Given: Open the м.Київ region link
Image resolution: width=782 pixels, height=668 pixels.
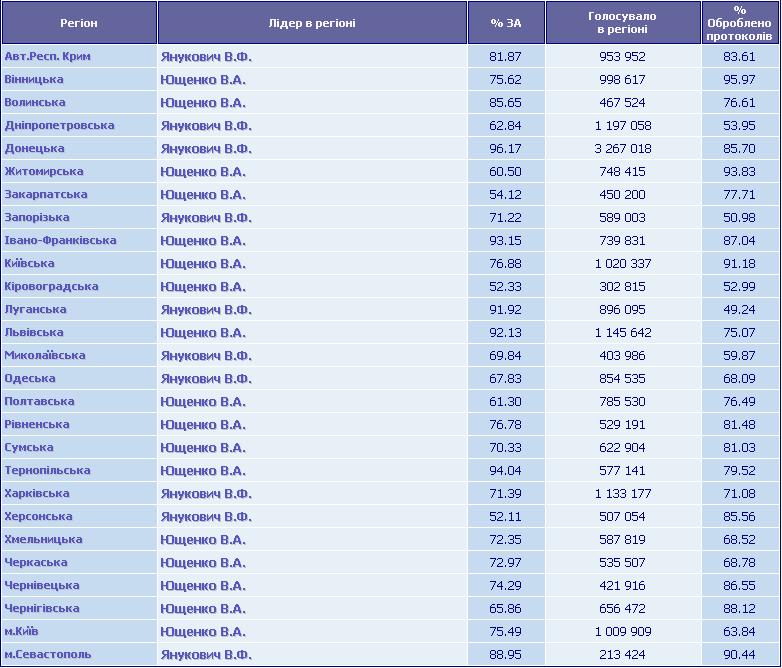Looking at the screenshot, I should coord(21,631).
